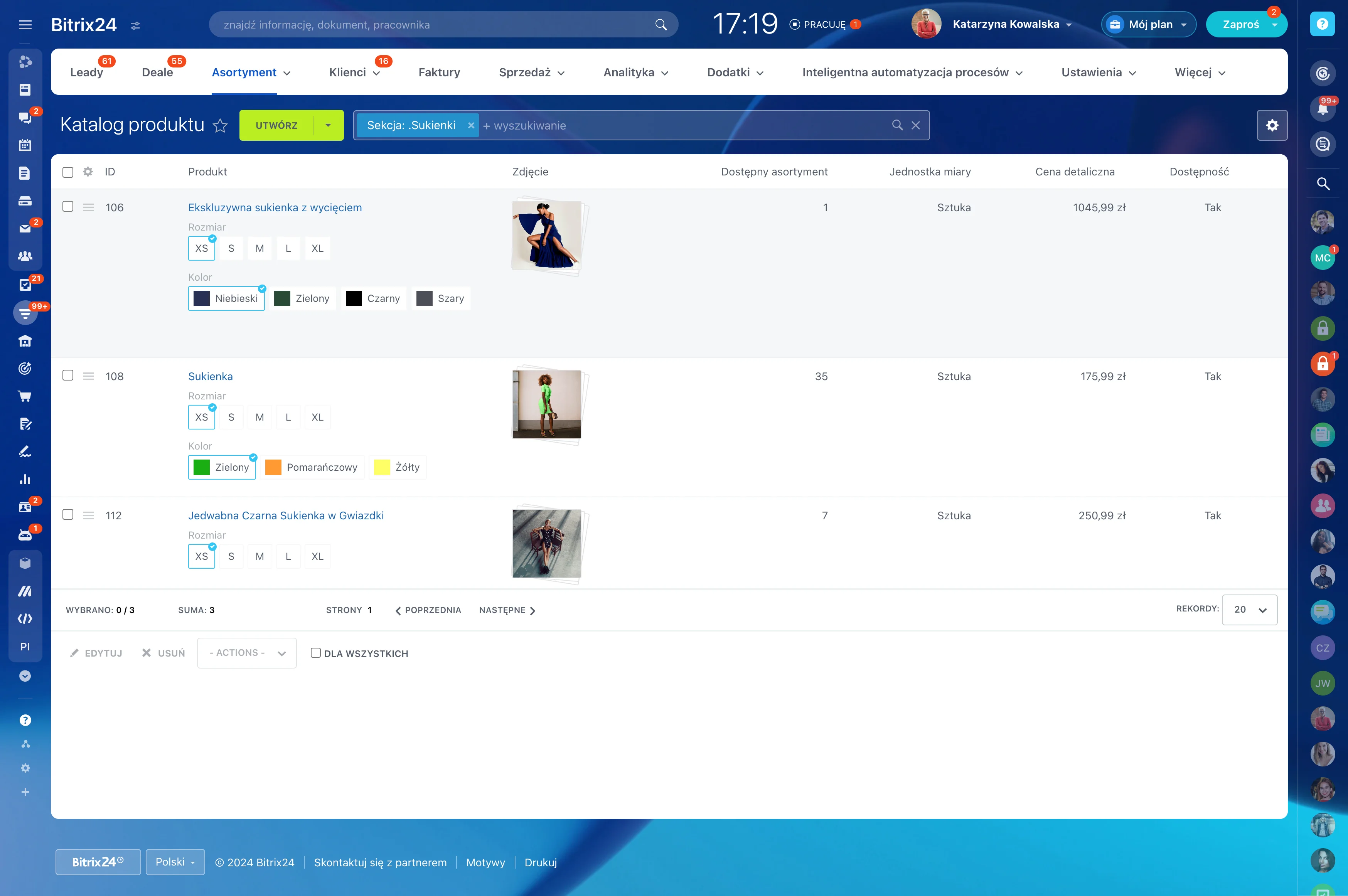Select the Pomarańczowy color swatch
Screen dimensions: 1348x896
click(x=312, y=467)
